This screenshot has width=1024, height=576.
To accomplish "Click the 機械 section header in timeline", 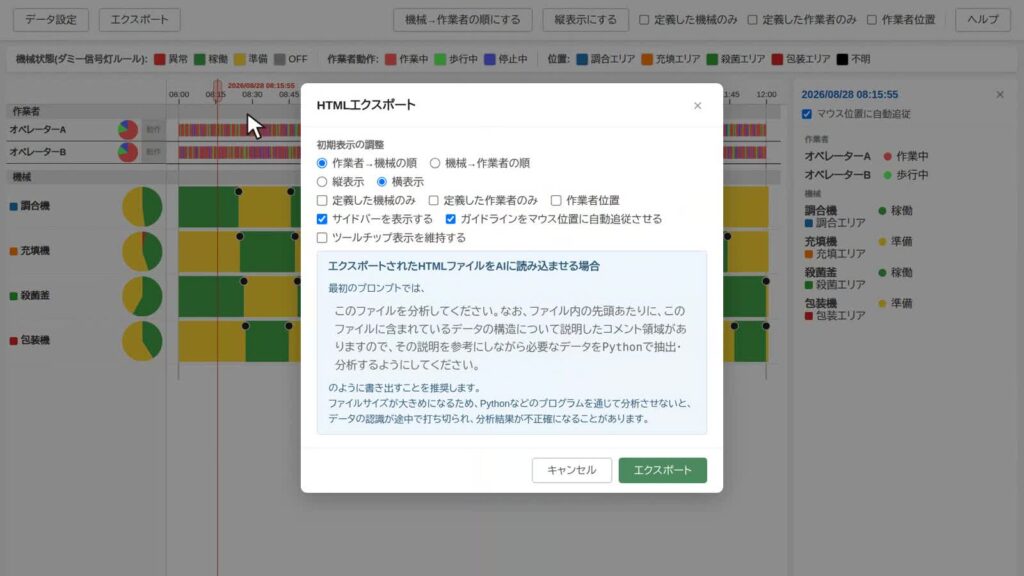I will pos(22,177).
